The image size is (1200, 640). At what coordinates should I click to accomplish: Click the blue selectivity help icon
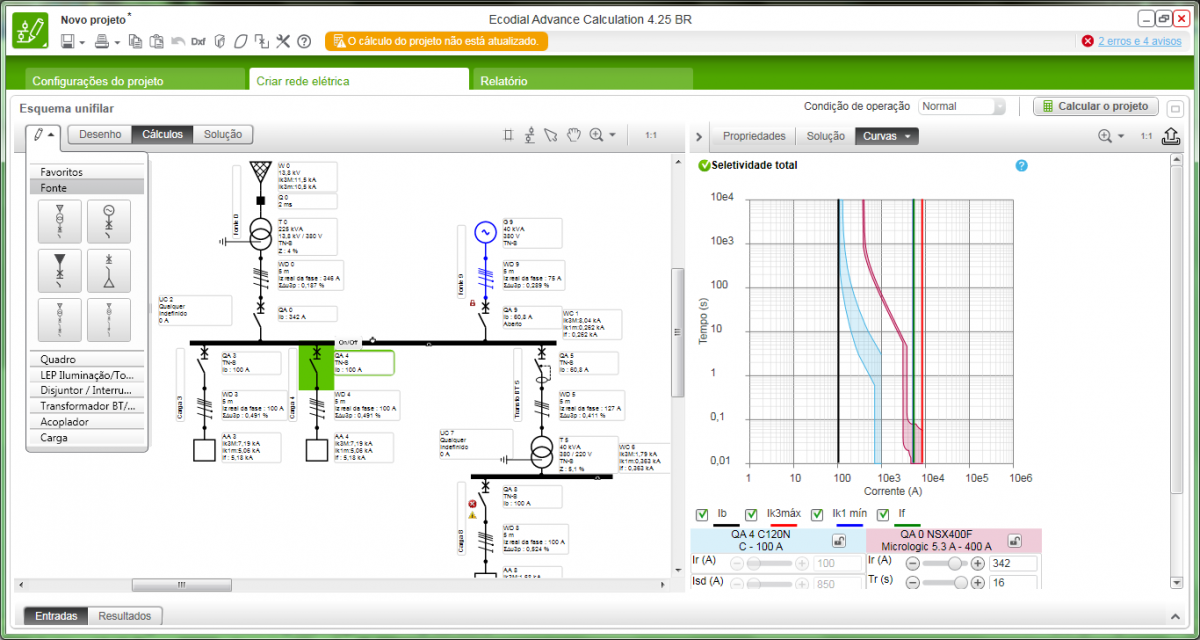coord(1021,165)
